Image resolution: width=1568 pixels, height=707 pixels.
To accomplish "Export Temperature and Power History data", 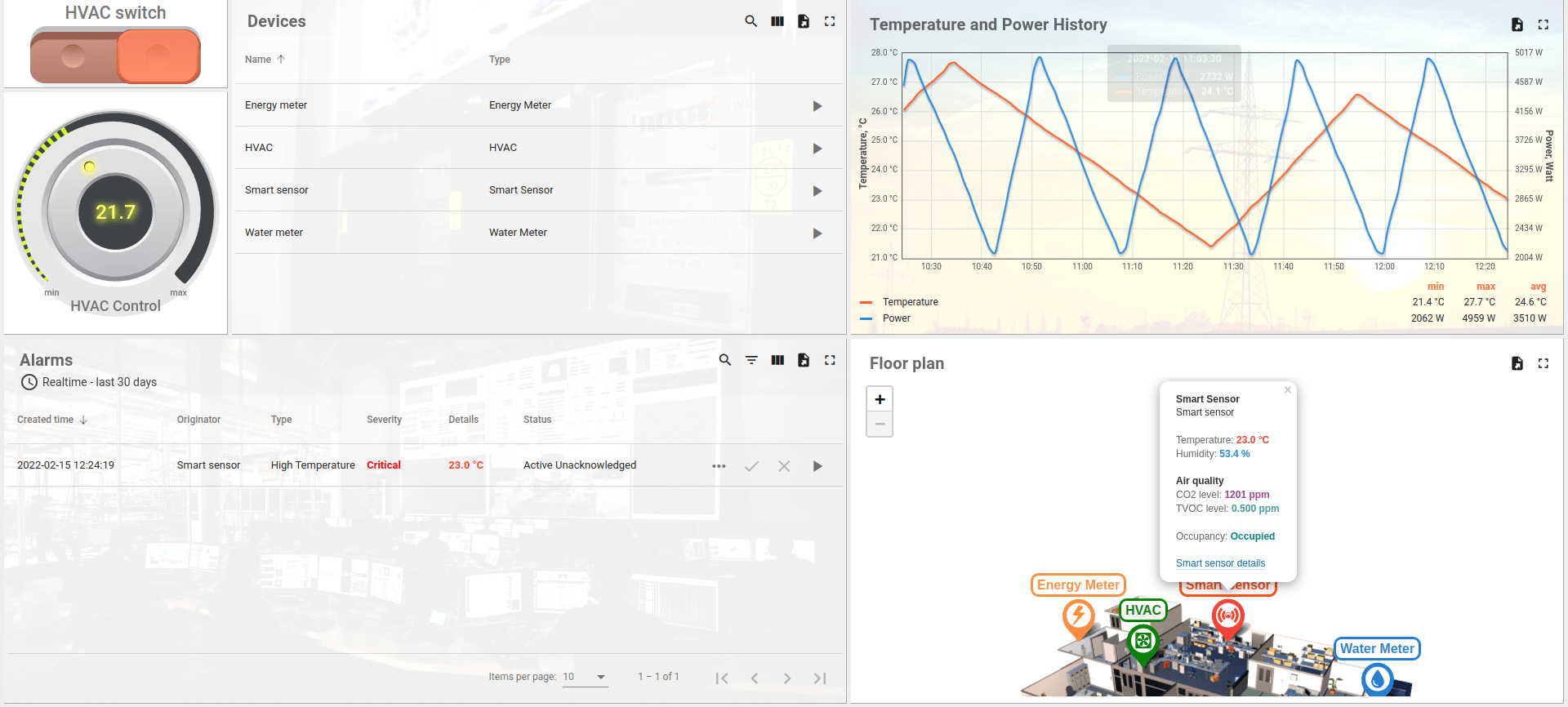I will (1517, 24).
